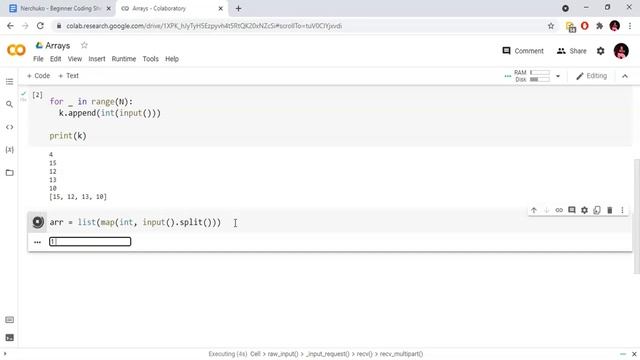Open the Edit menu
Screen dimensions: 640x360
(x=56, y=59)
